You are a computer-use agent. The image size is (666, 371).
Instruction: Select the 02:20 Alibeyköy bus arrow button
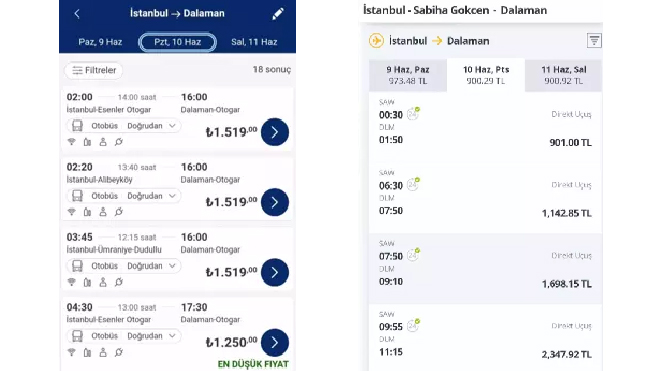275,202
